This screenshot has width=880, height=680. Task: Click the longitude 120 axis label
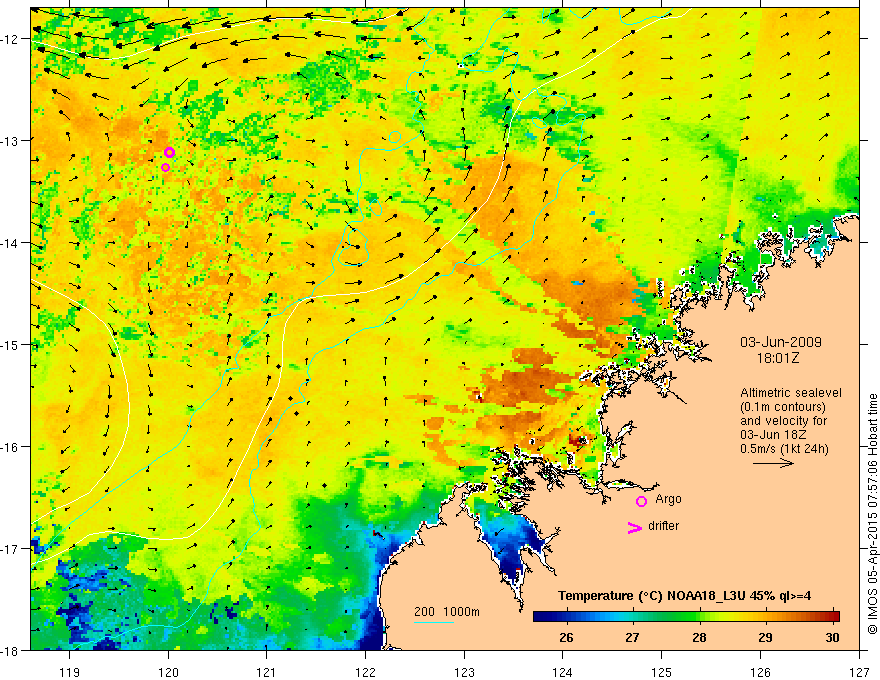(x=168, y=672)
